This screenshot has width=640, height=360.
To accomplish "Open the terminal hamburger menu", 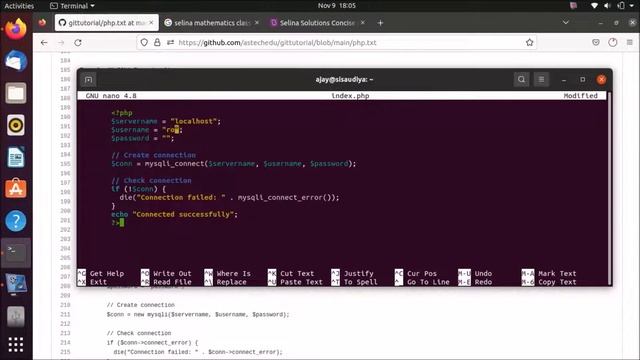I will [541, 80].
